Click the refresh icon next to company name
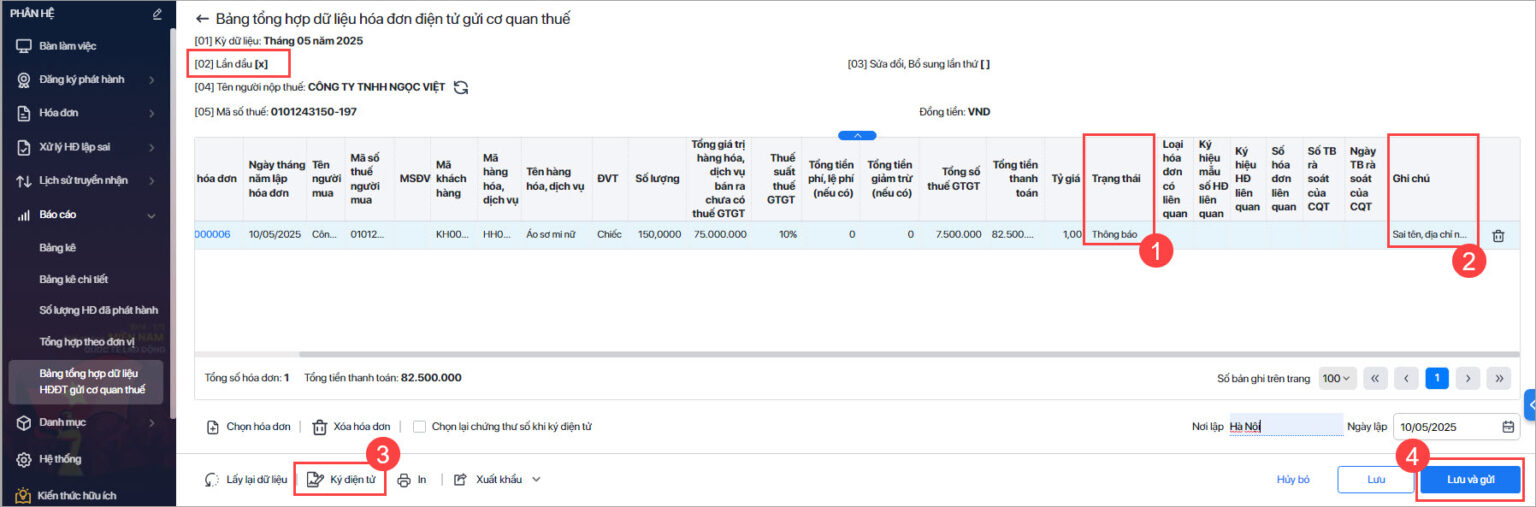 461,87
